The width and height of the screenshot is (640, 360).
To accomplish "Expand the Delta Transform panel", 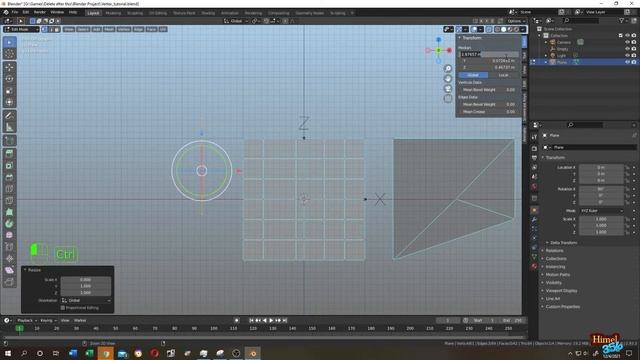I will (563, 242).
